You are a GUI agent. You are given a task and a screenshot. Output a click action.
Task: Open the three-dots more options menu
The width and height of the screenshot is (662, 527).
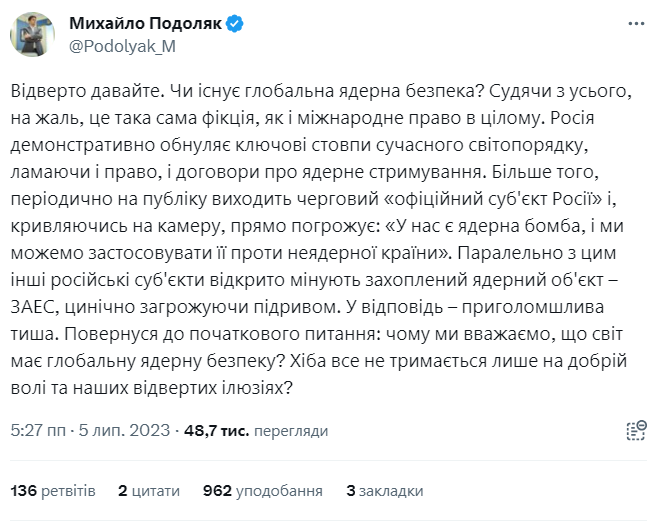point(635,23)
